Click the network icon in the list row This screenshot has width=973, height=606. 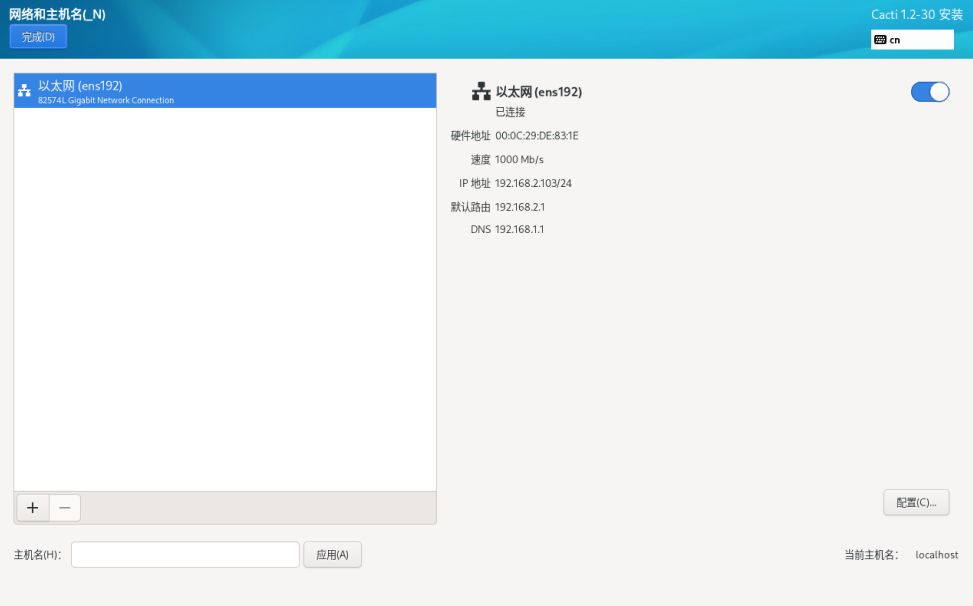pos(24,91)
